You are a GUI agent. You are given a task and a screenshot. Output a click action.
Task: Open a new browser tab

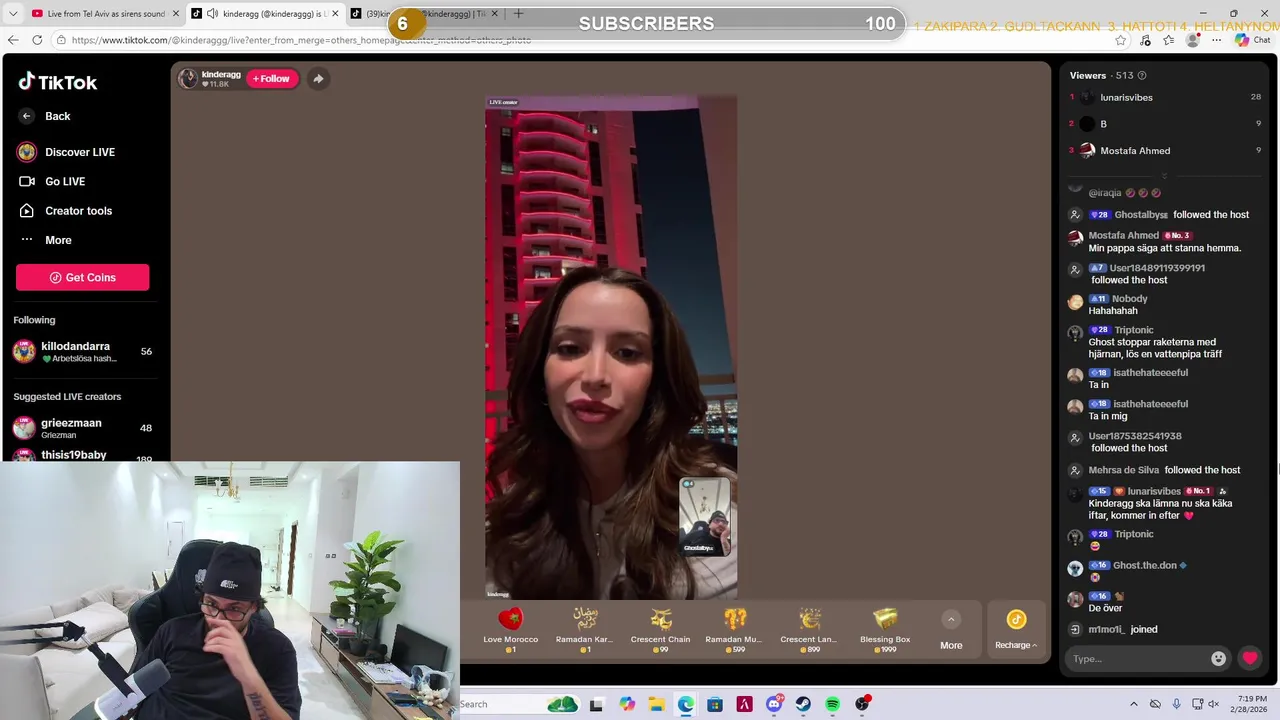click(x=518, y=14)
